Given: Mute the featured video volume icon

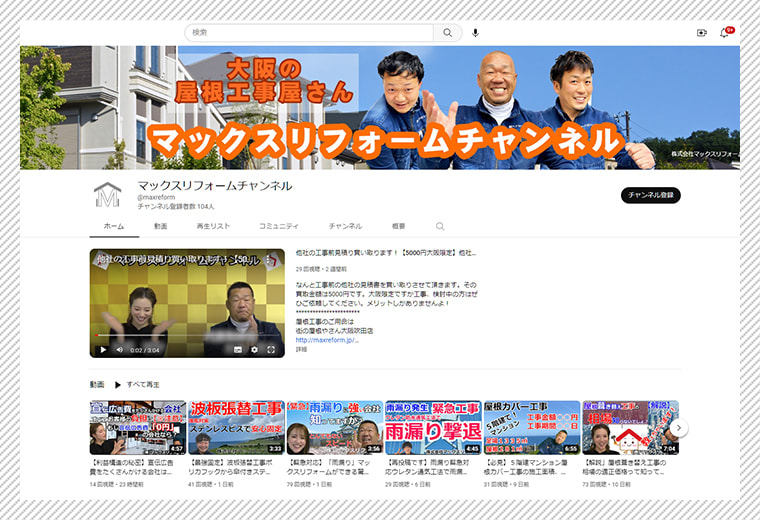Looking at the screenshot, I should tap(120, 349).
